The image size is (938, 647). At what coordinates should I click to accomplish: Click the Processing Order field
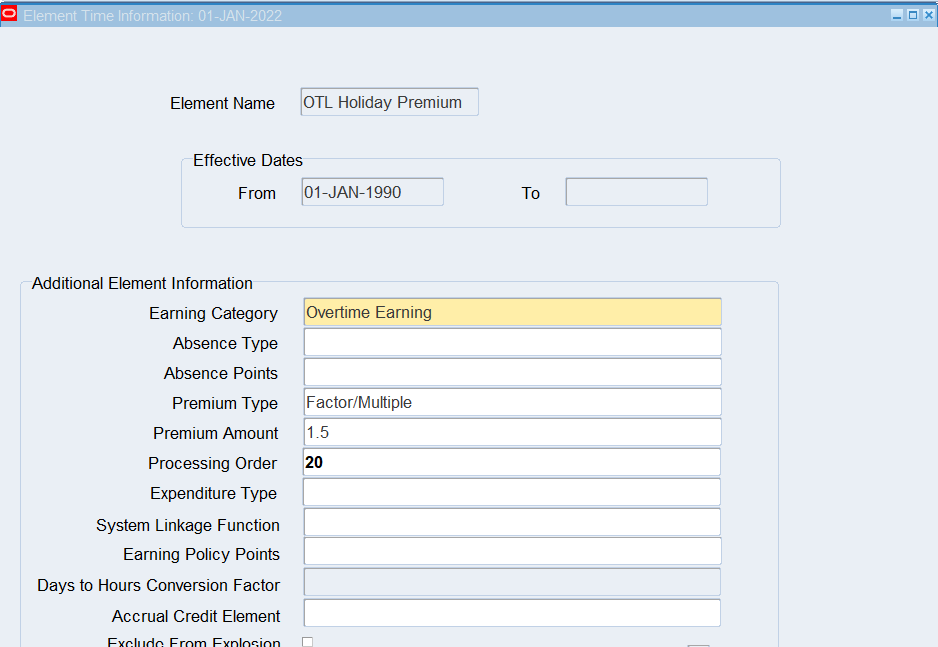512,463
